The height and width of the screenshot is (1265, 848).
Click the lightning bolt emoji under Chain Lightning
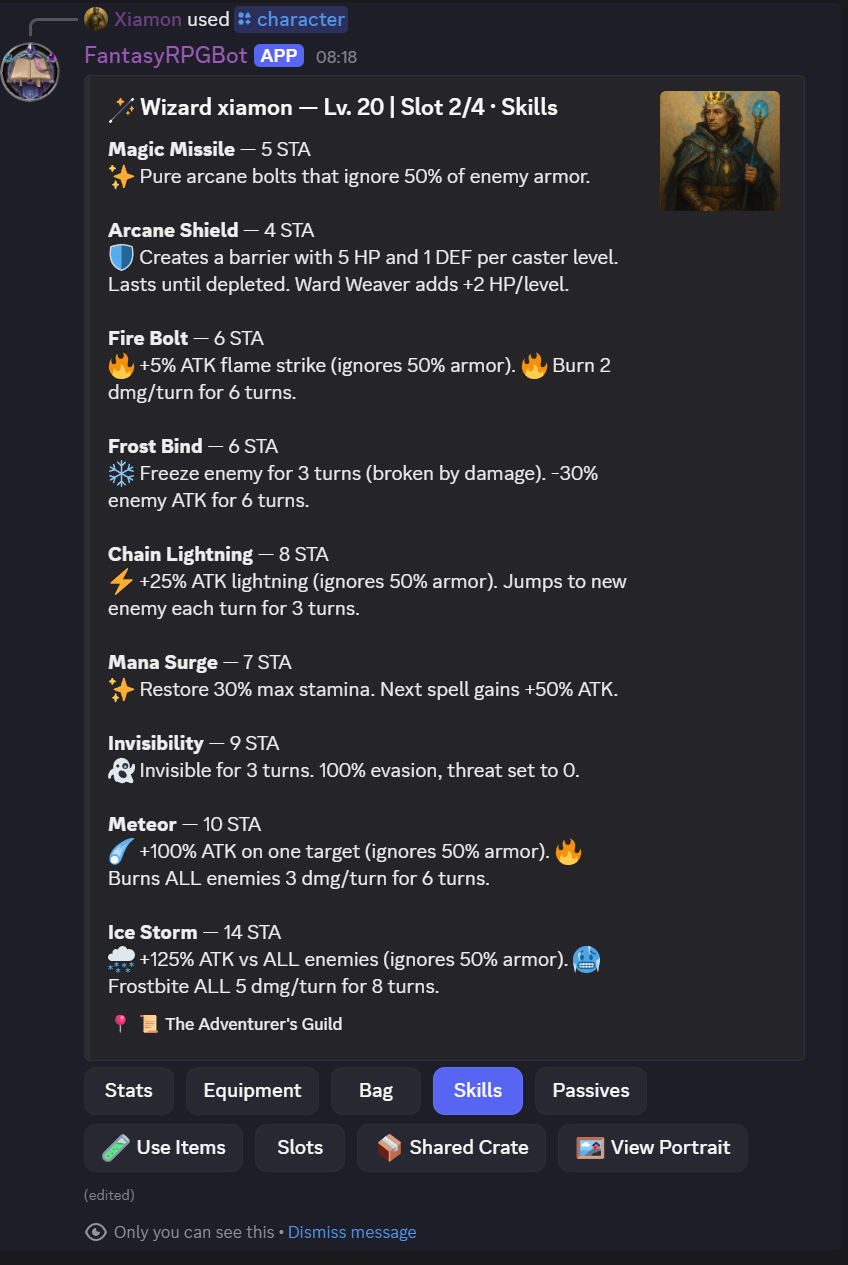pos(121,582)
